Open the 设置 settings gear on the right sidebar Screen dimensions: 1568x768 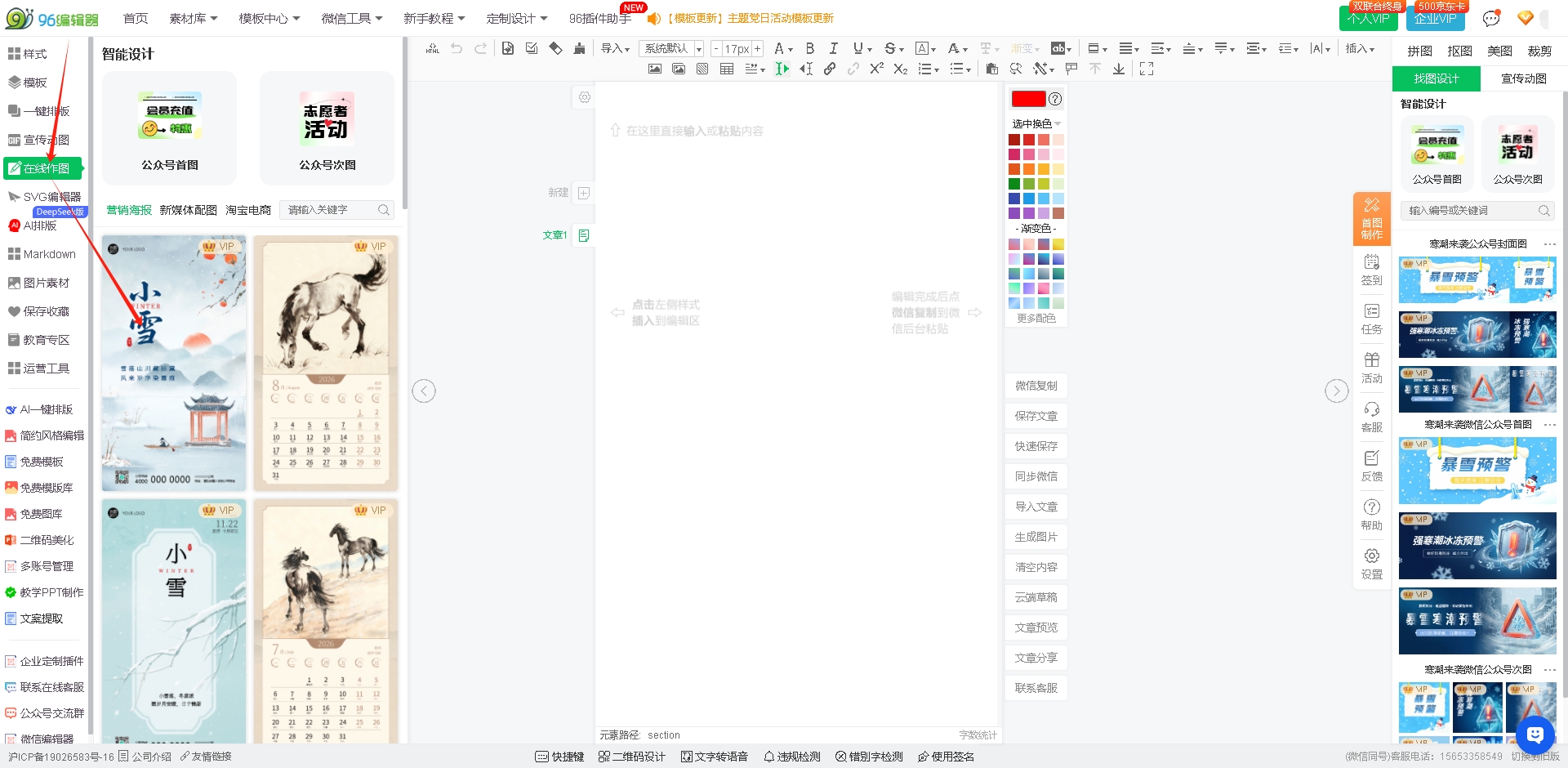tap(1371, 563)
